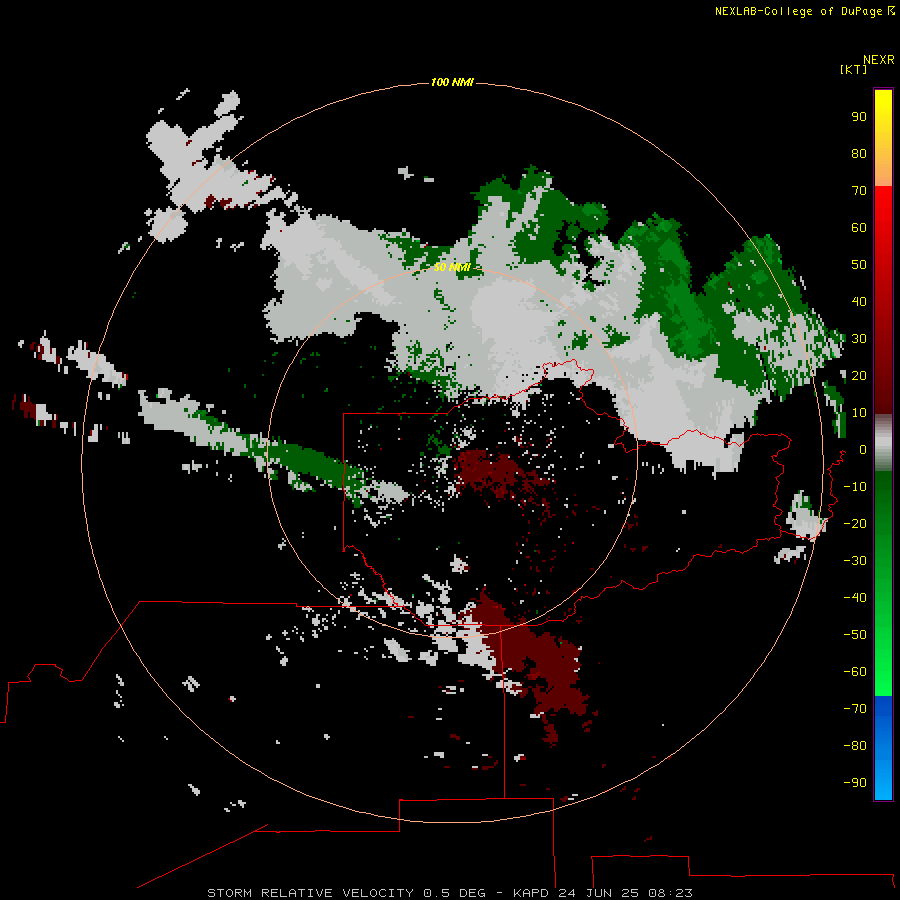Click the NEXLAB-College of DuPage credit text

798,11
